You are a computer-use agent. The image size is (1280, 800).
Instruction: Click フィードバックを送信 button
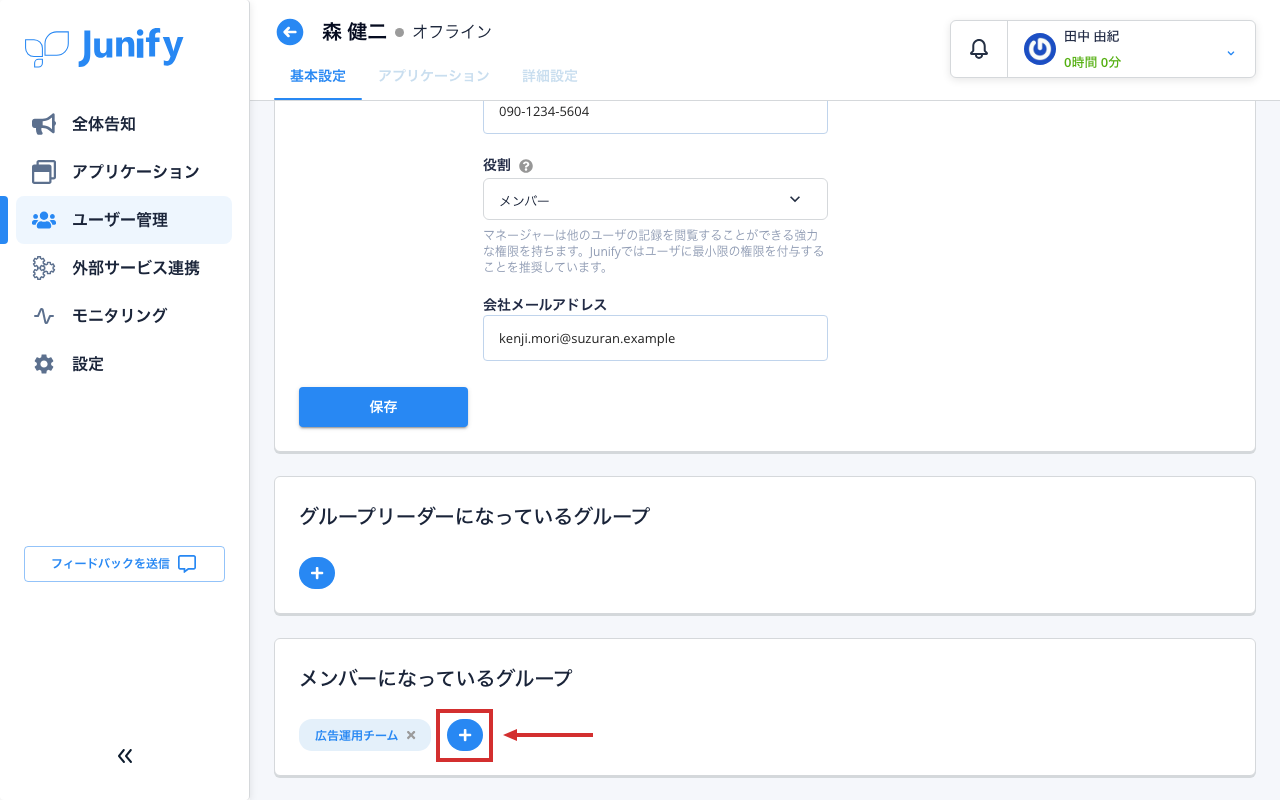(x=124, y=564)
